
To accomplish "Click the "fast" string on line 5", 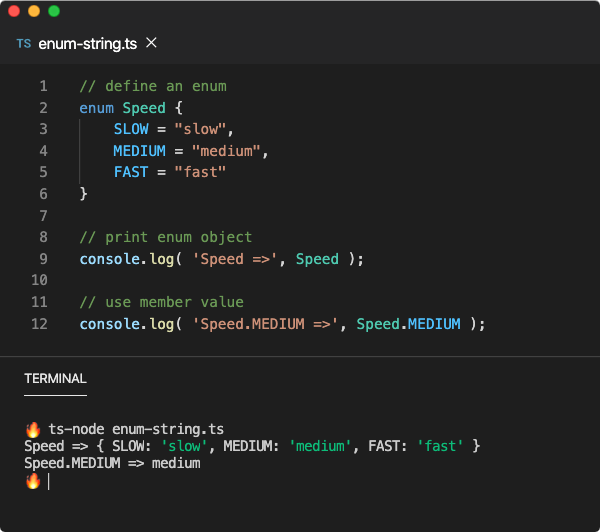I will tap(201, 172).
